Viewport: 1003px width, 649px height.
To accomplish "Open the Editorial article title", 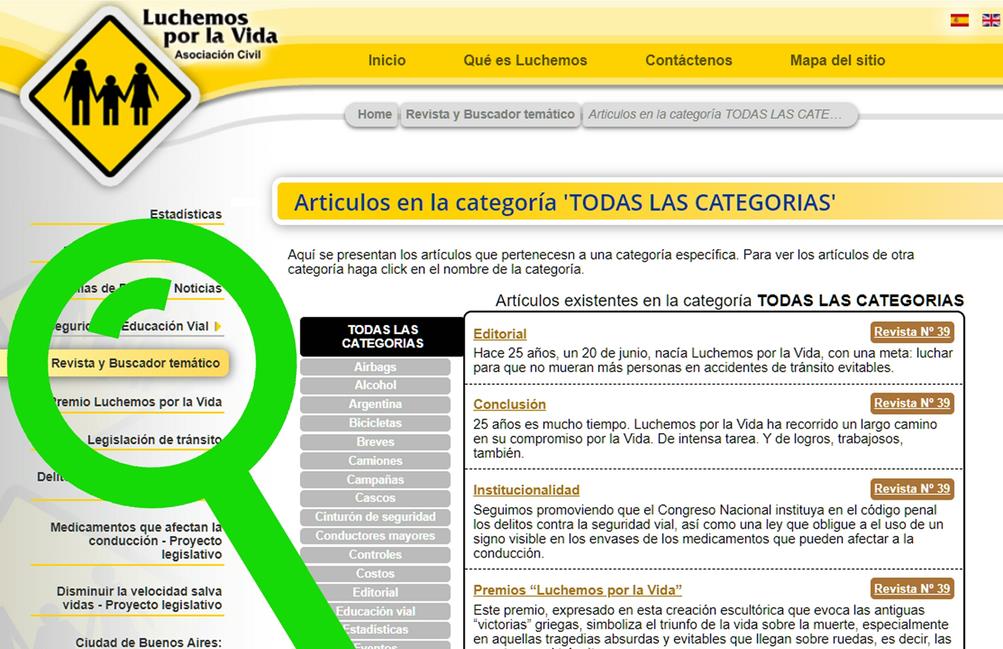I will tap(500, 334).
